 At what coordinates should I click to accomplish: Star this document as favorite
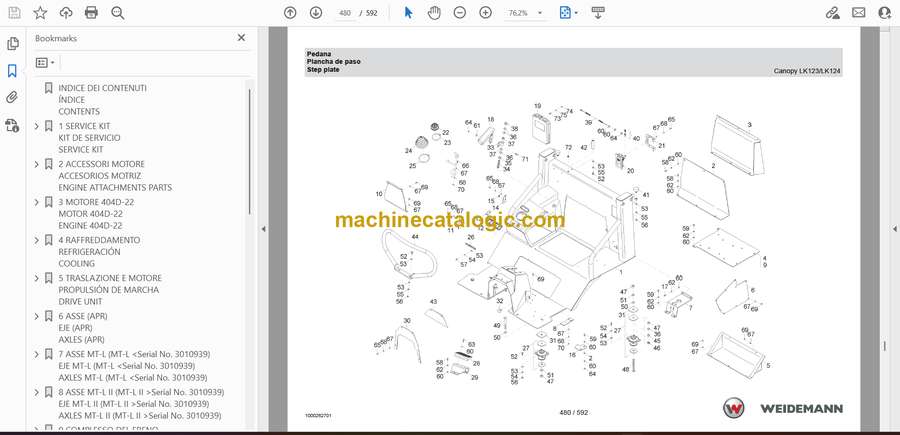(40, 13)
